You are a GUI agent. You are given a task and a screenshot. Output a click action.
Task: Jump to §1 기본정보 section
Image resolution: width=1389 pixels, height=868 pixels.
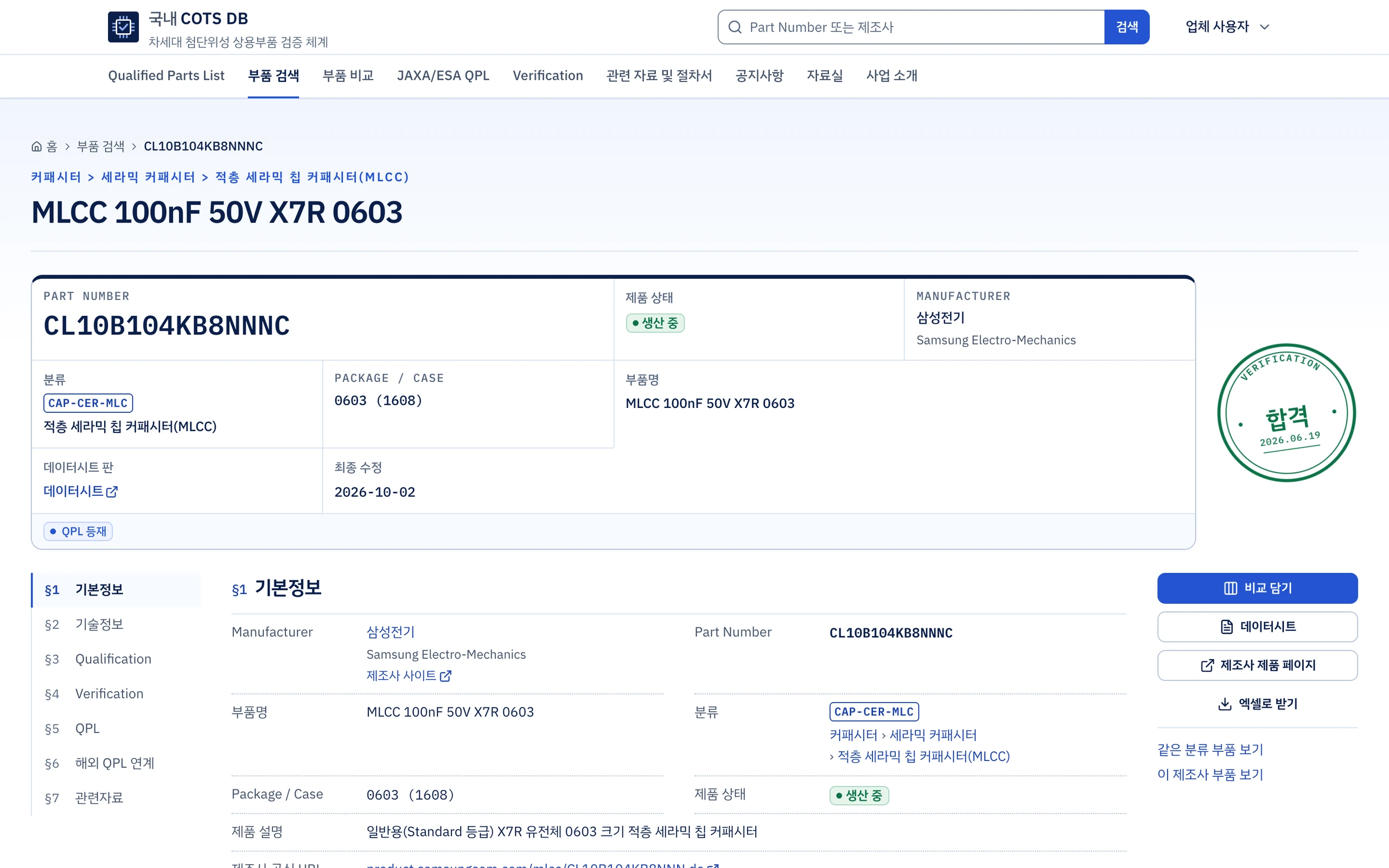117,590
